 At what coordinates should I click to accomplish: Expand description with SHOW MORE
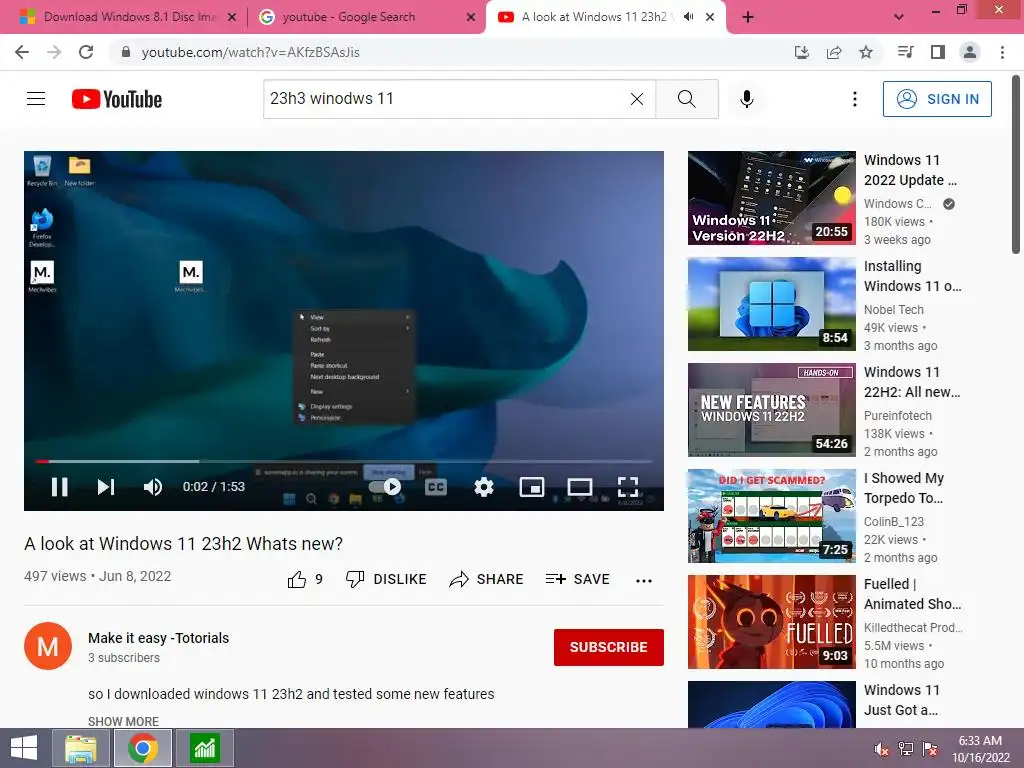point(123,721)
